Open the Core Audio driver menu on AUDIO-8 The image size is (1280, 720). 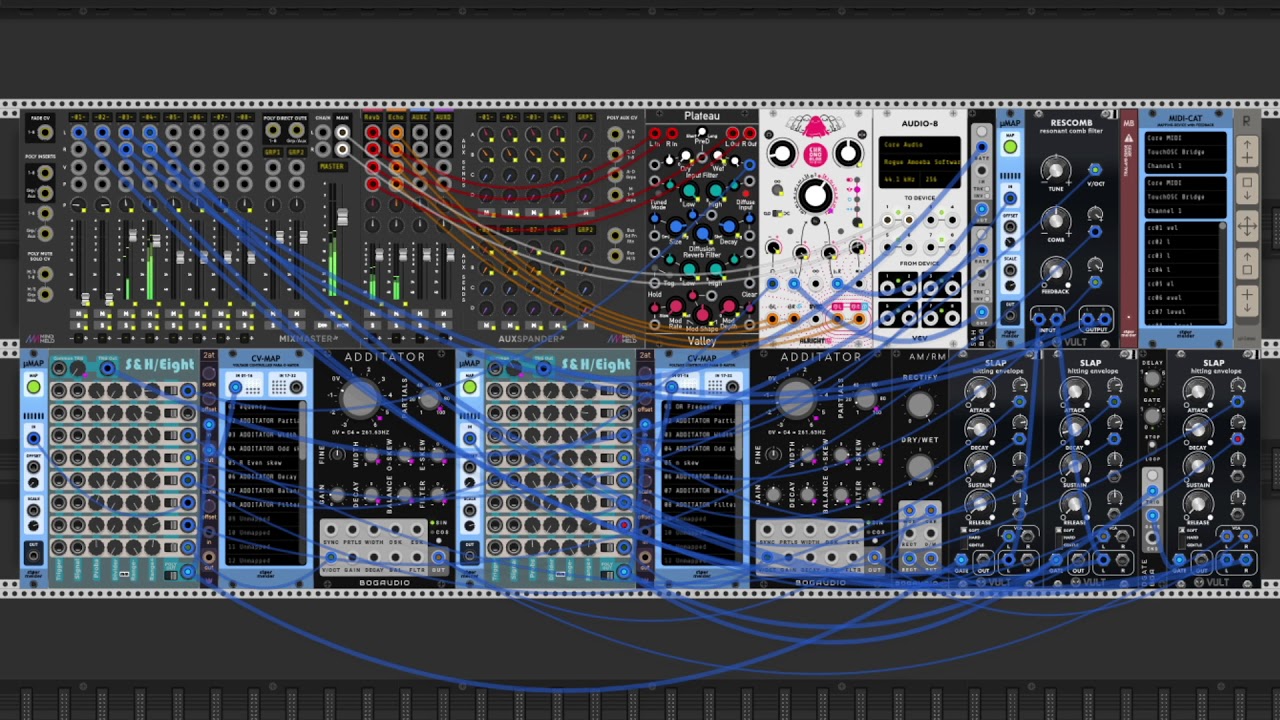point(919,145)
